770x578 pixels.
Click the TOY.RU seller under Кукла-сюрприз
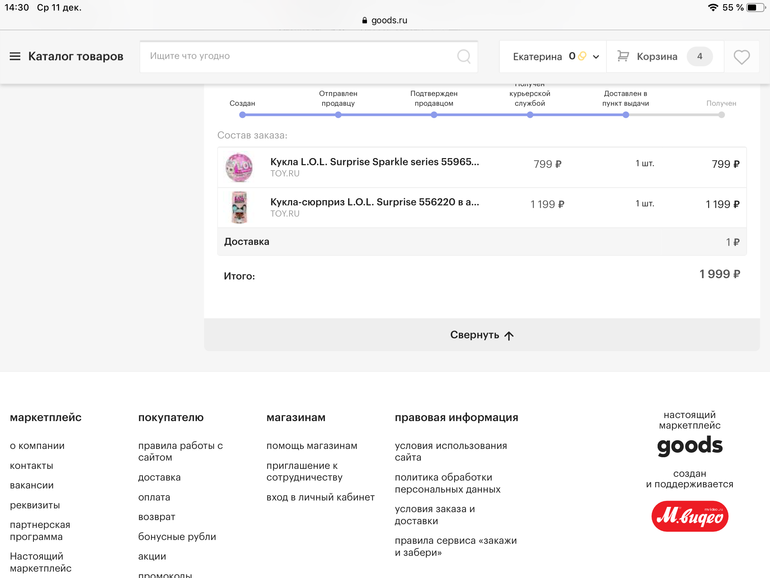(x=285, y=214)
